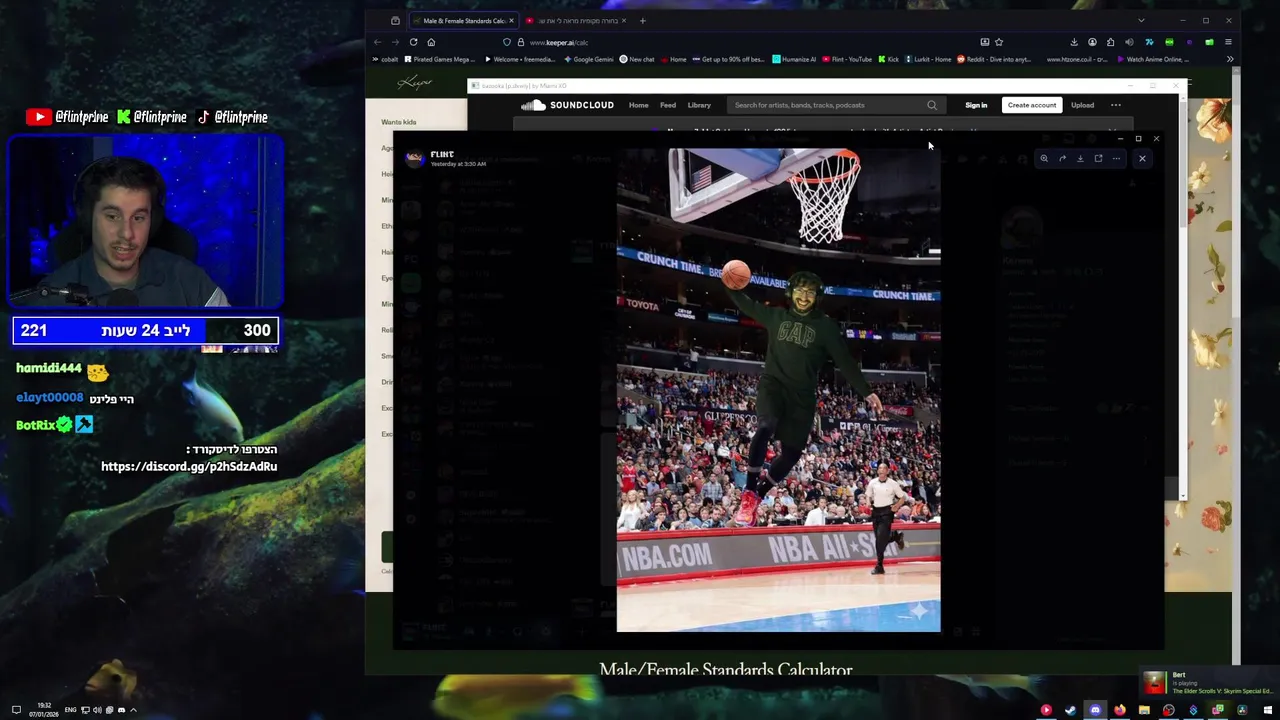1280x720 pixels.
Task: Open SoundCloud Home menu item
Action: pos(638,105)
